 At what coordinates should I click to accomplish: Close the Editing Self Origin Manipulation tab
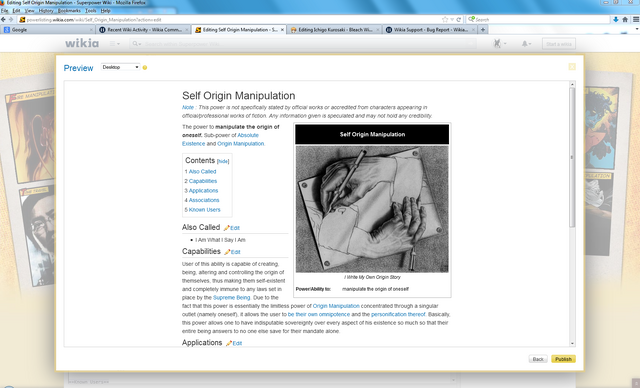click(x=282, y=30)
